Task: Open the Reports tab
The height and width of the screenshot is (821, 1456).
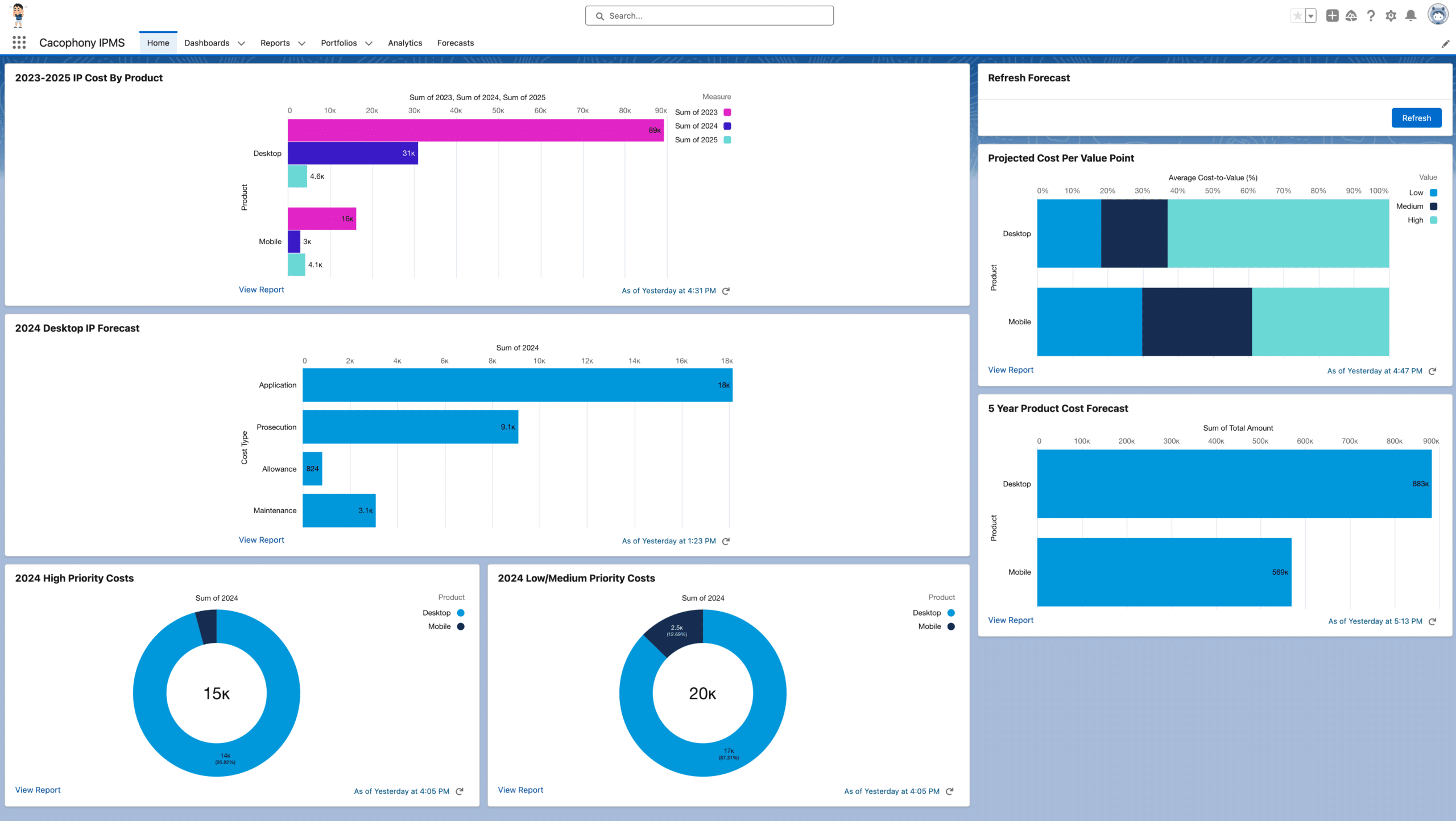Action: click(x=275, y=43)
